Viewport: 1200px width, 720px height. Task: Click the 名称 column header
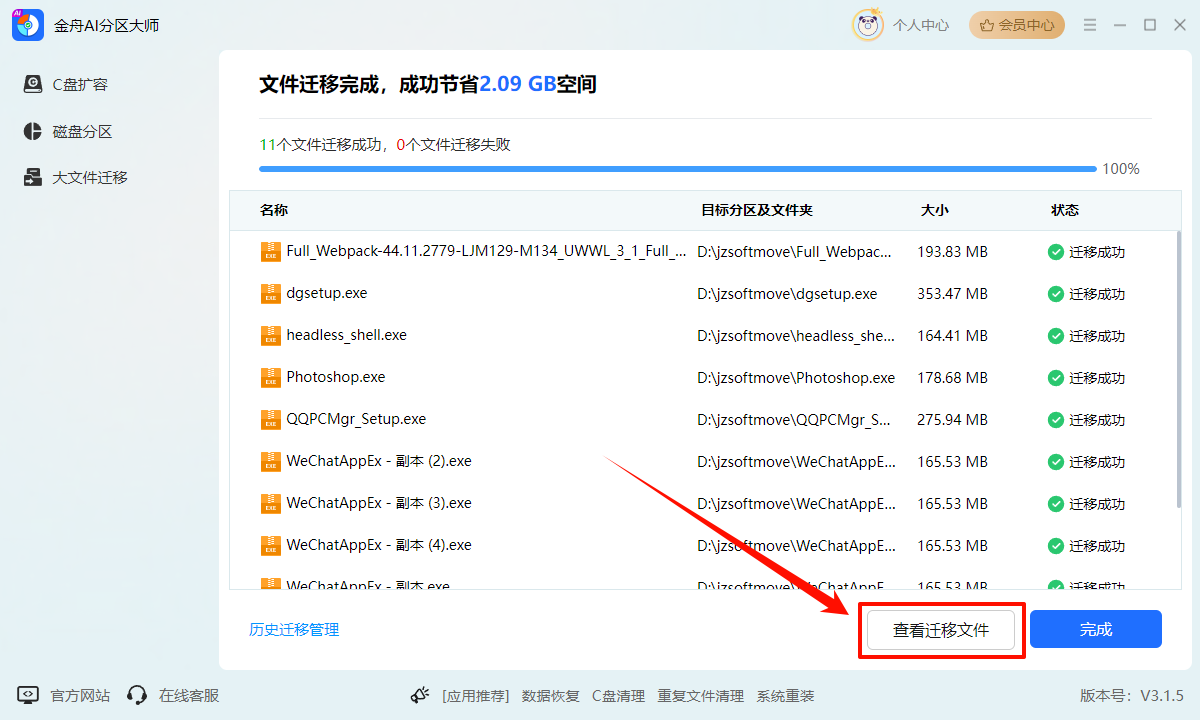(x=274, y=210)
